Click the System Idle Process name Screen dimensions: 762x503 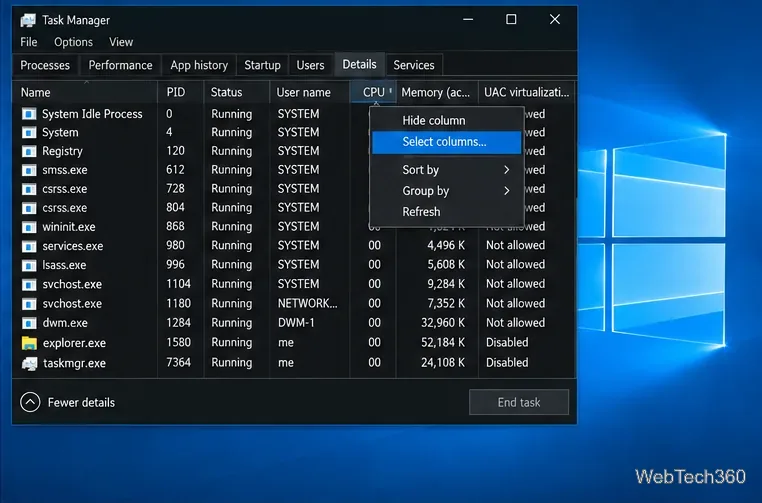pos(92,114)
